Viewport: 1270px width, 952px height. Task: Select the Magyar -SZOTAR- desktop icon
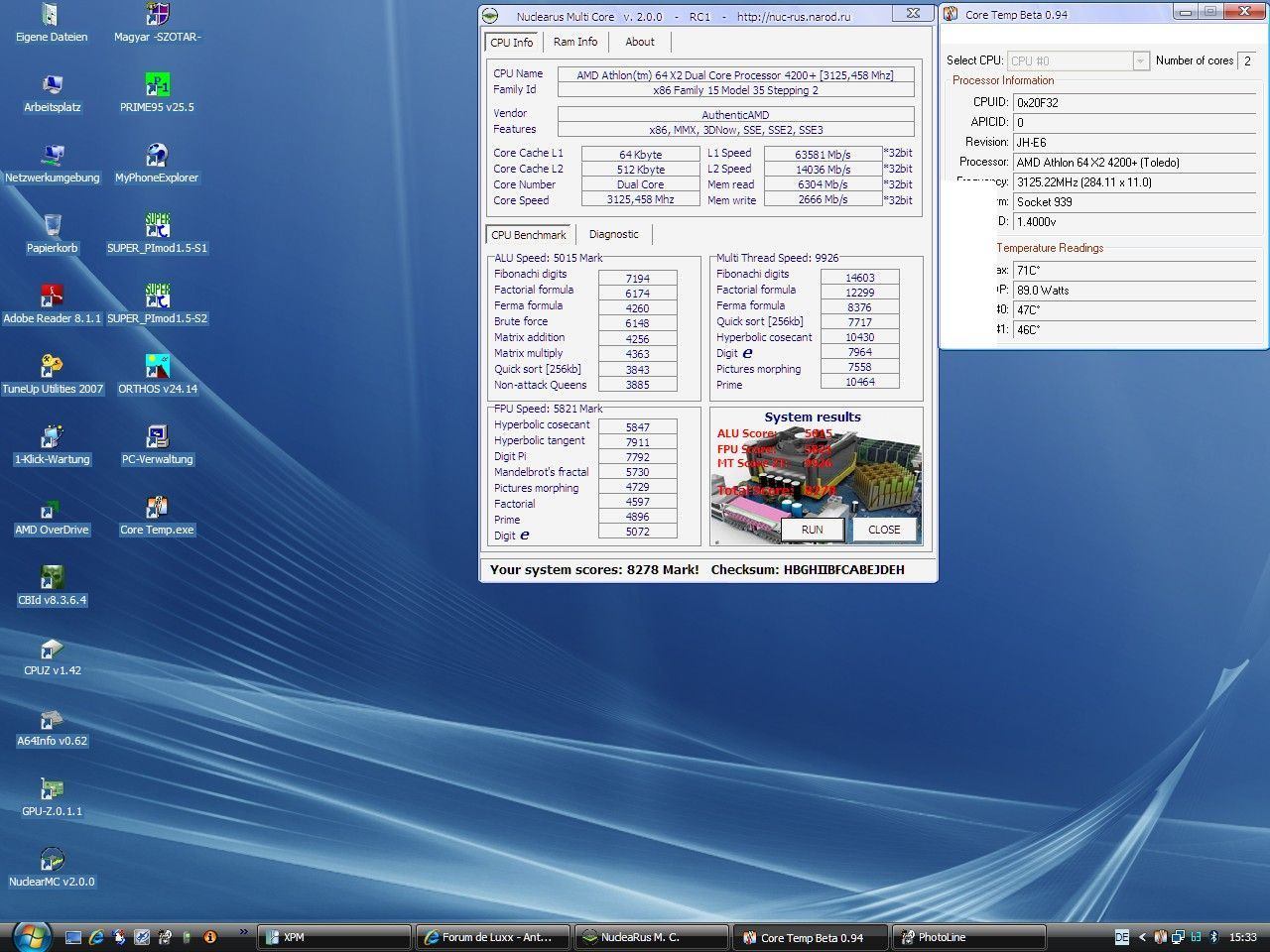[157, 24]
